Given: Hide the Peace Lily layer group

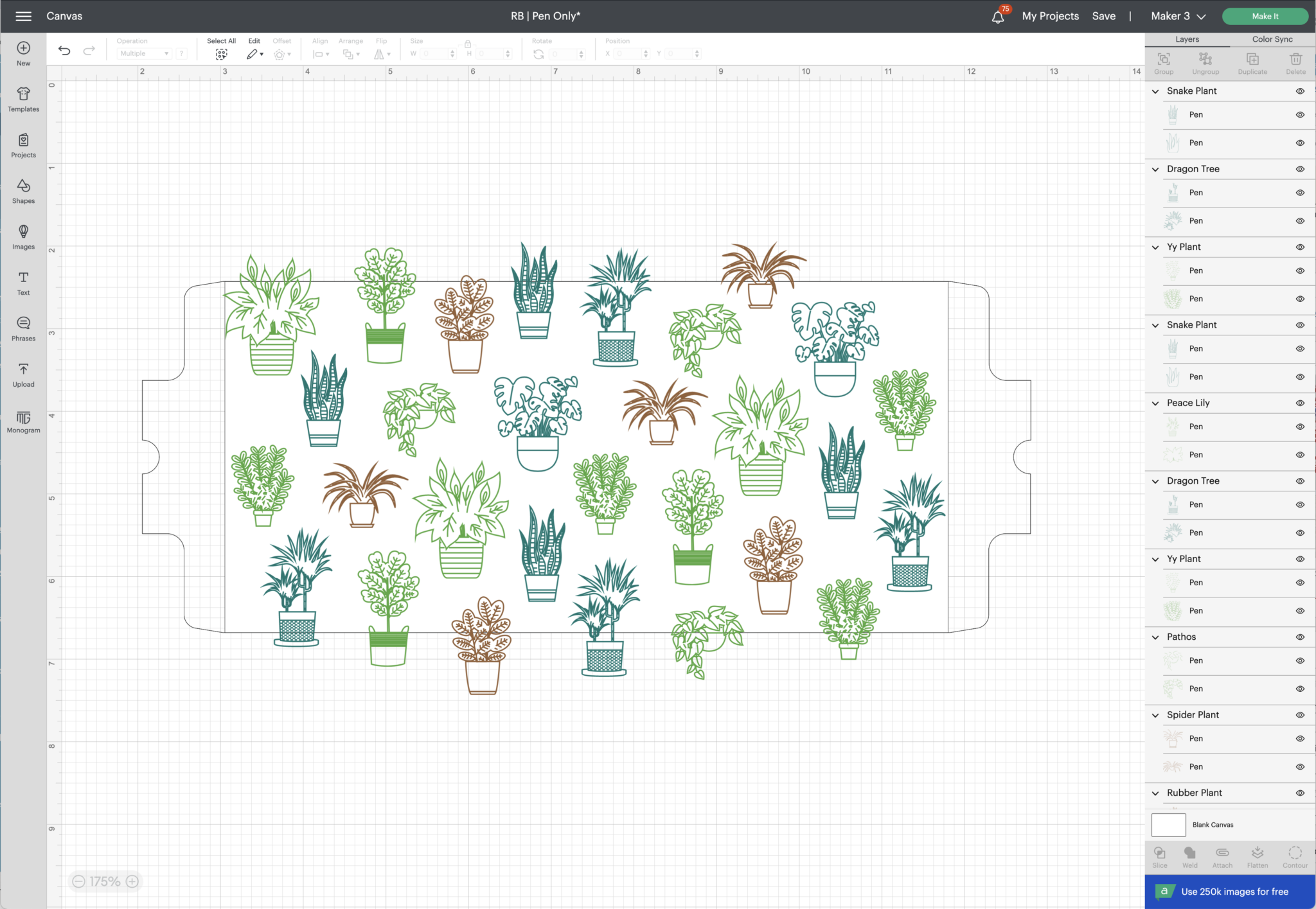Looking at the screenshot, I should (1300, 403).
